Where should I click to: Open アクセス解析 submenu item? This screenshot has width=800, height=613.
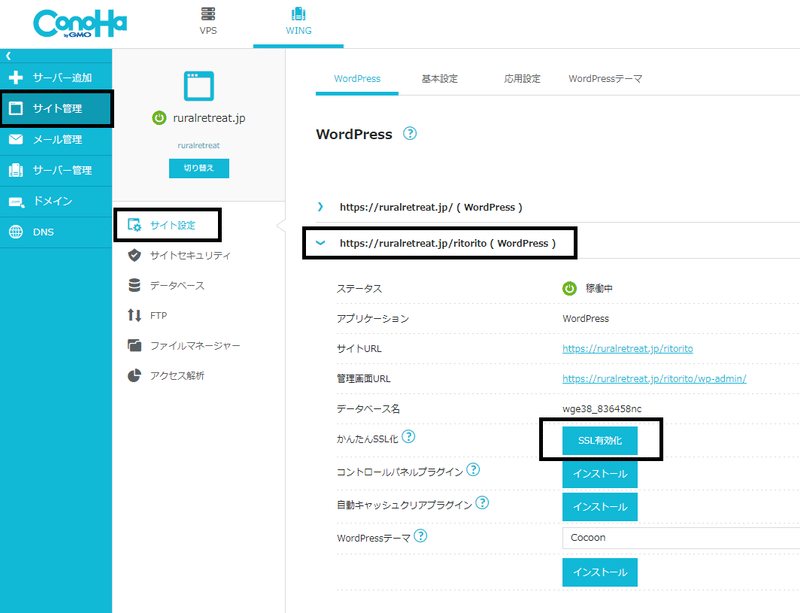point(177,376)
